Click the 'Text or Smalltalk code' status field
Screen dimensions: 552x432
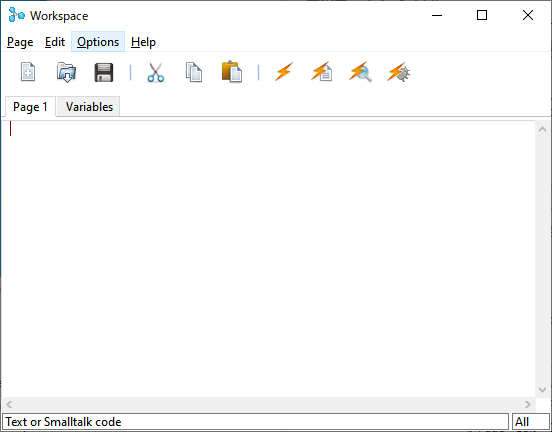(256, 422)
